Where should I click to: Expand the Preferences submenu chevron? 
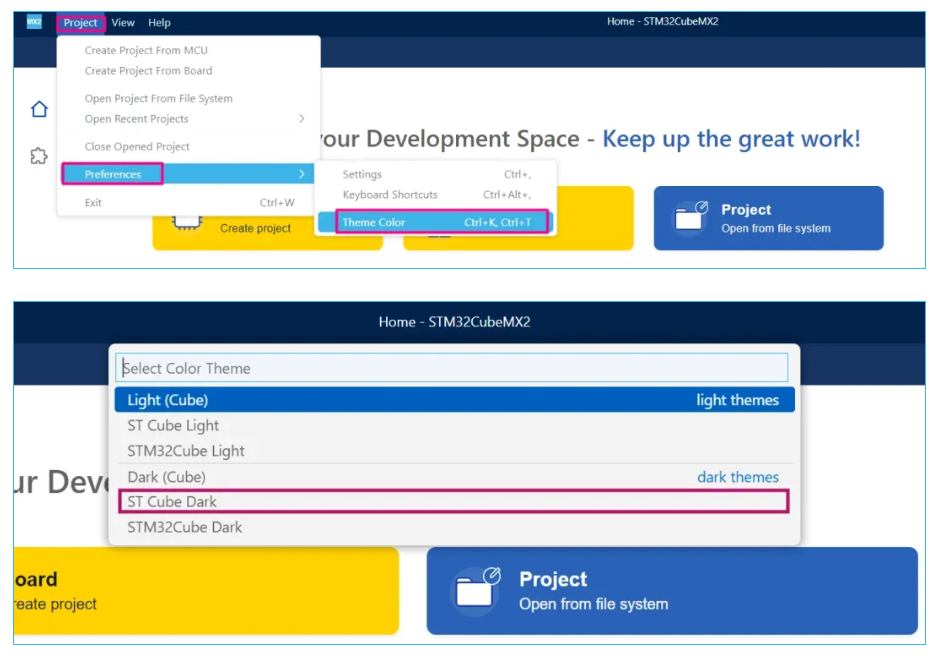point(302,174)
